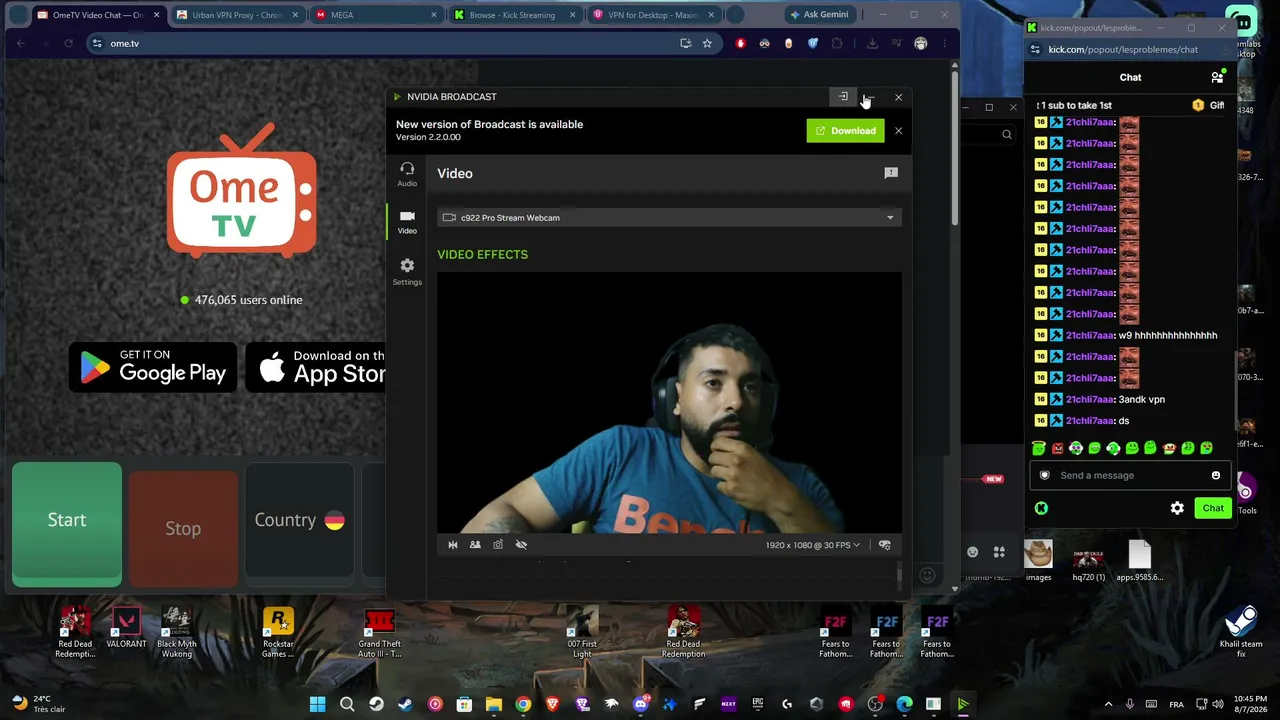Open the OmeTV Country selector
This screenshot has height=720, width=1280.
pos(299,520)
